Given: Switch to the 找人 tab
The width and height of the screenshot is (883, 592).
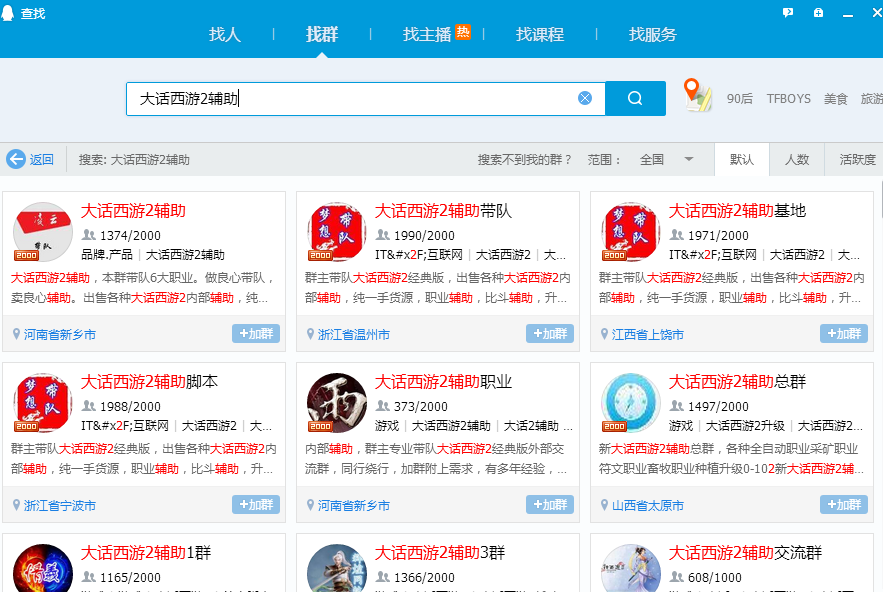Looking at the screenshot, I should 225,34.
